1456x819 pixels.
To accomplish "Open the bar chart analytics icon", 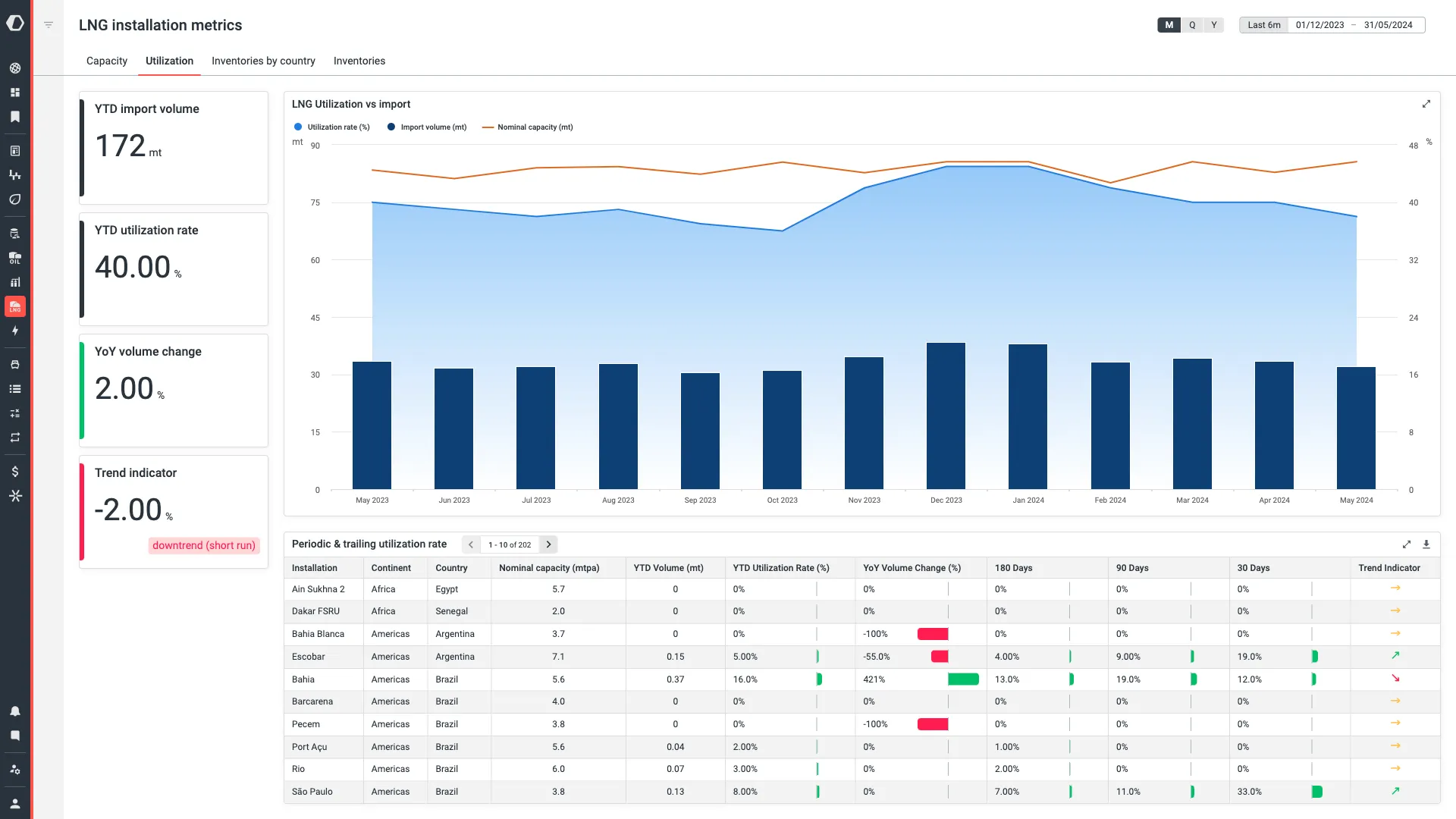I will tap(15, 282).
